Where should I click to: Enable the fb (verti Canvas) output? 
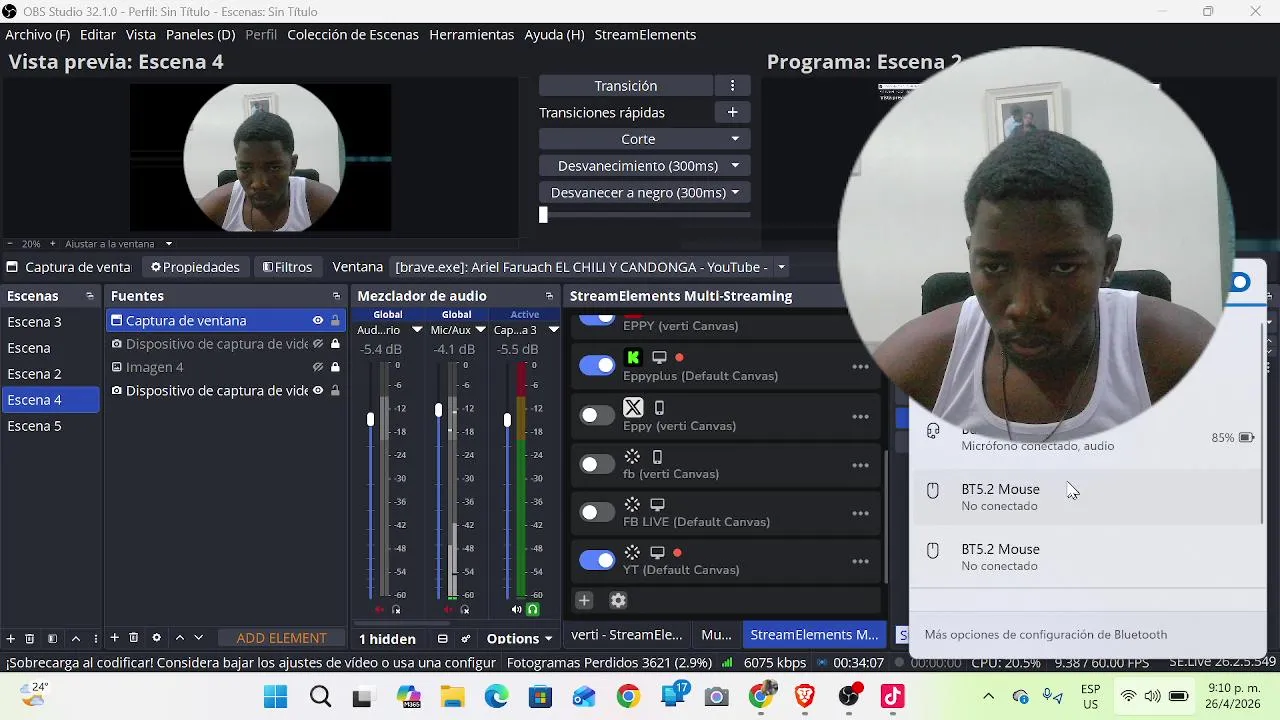coord(597,464)
